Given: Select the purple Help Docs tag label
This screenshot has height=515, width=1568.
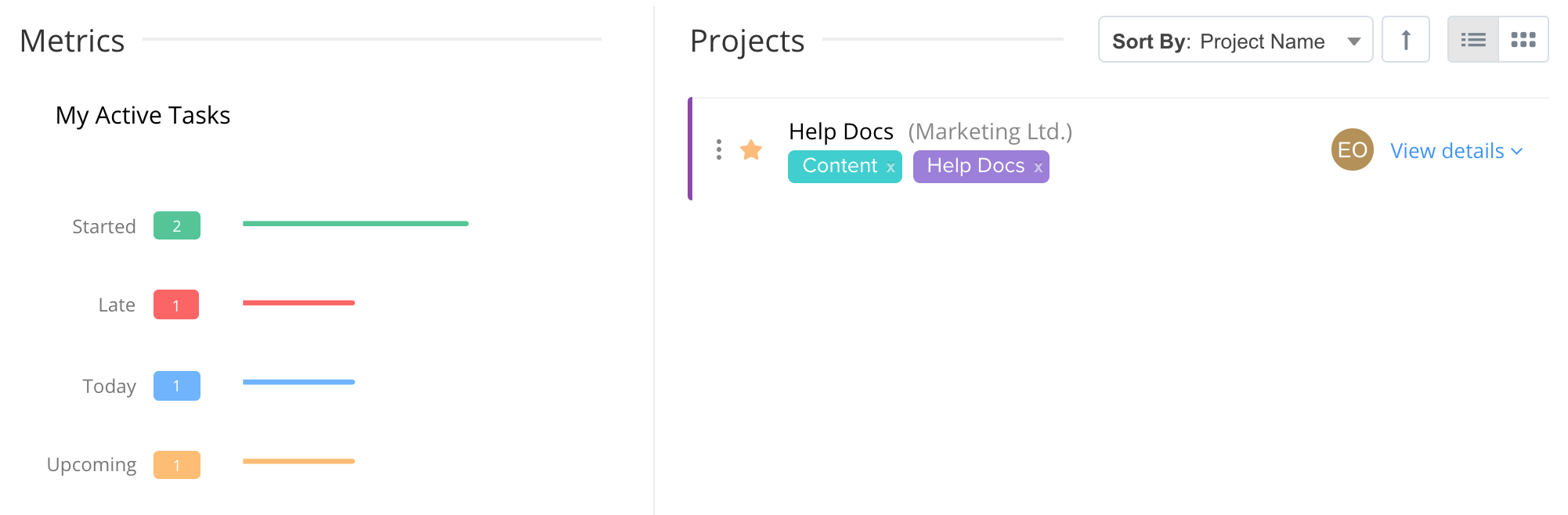Looking at the screenshot, I should [976, 166].
